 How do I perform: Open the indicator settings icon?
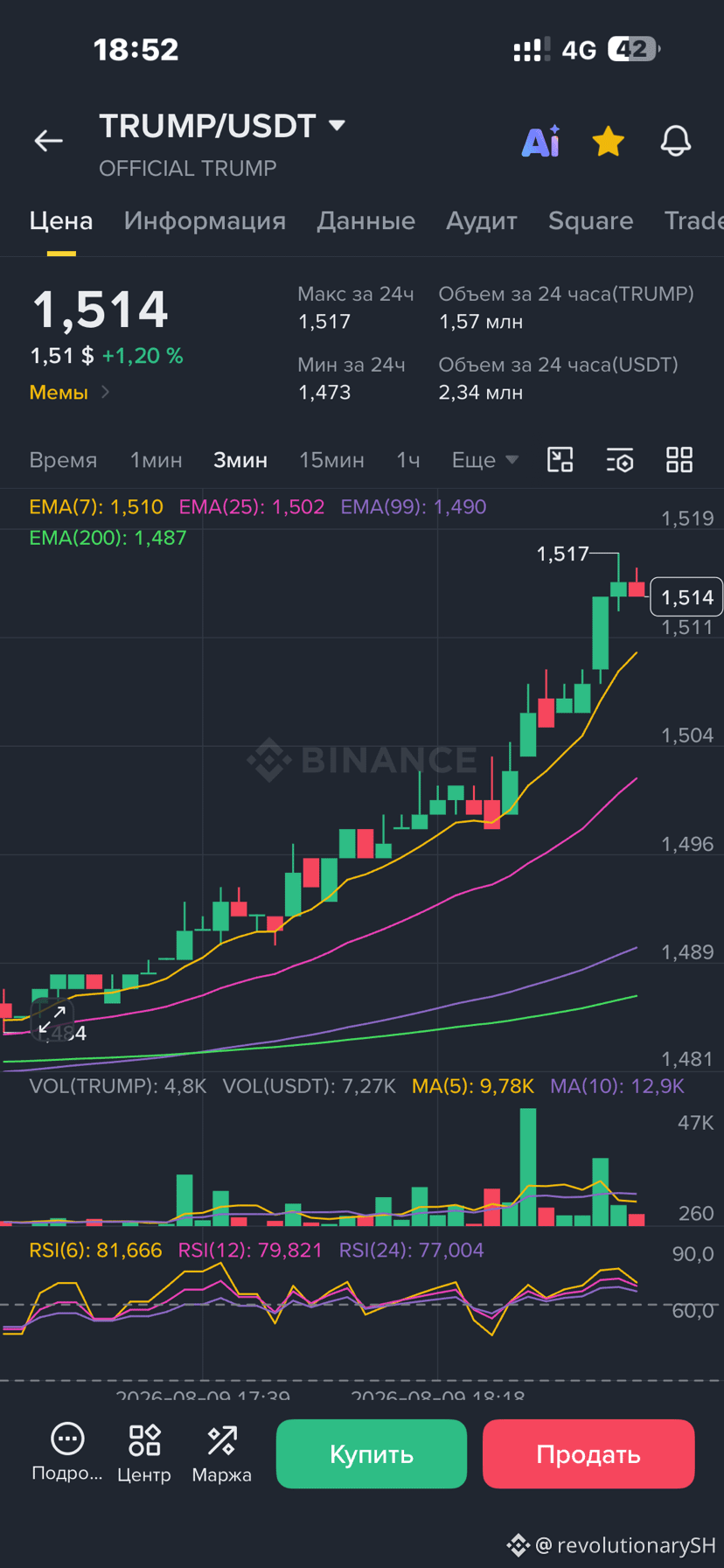pos(620,460)
